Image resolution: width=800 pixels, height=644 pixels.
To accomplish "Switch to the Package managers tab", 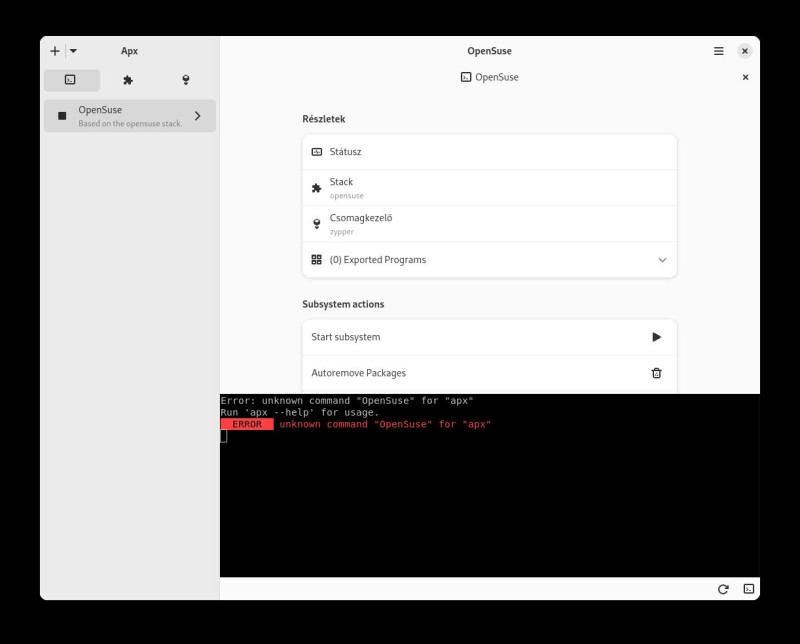I will (x=186, y=80).
